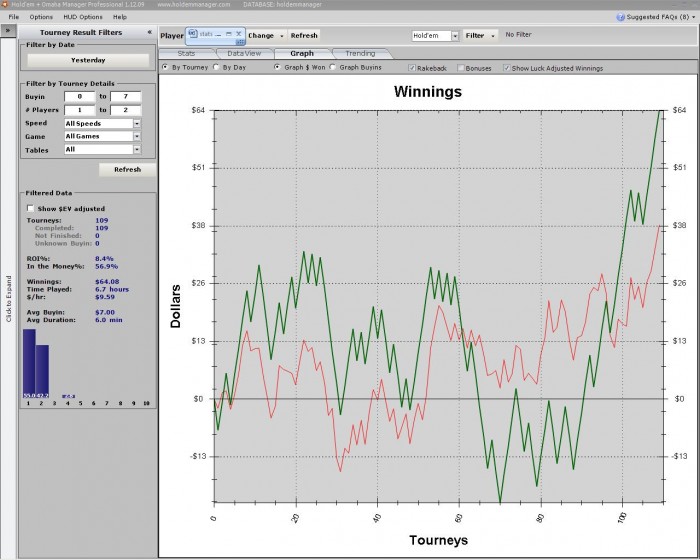Select the Graph $ Won option
This screenshot has width=700, height=560.
click(x=277, y=67)
